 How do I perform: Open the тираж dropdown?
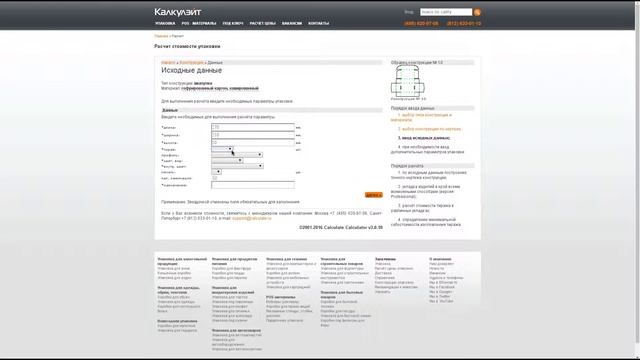point(222,149)
